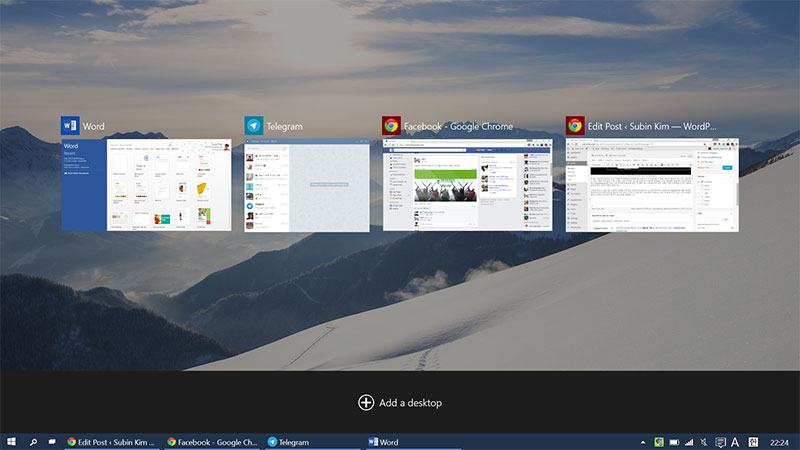Screen dimensions: 800x450
Task: Open the battery status tray icon
Action: [x=675, y=441]
